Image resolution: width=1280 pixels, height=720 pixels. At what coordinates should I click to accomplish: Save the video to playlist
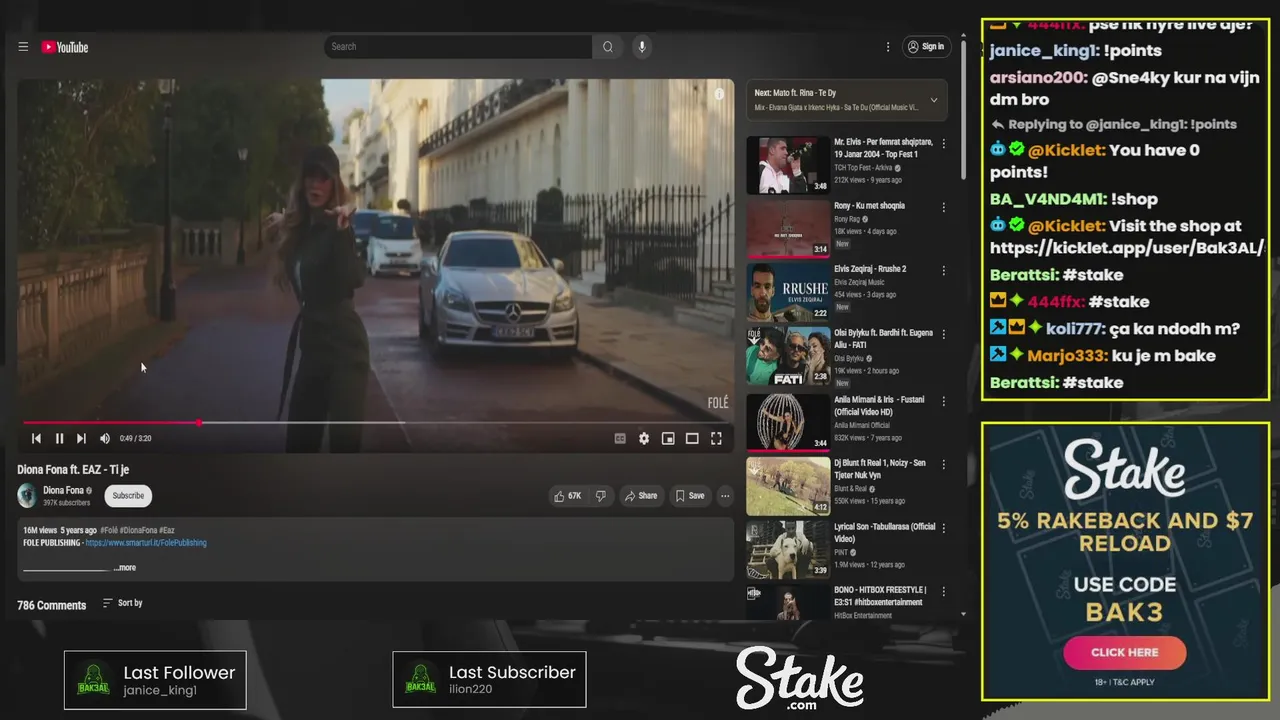690,495
